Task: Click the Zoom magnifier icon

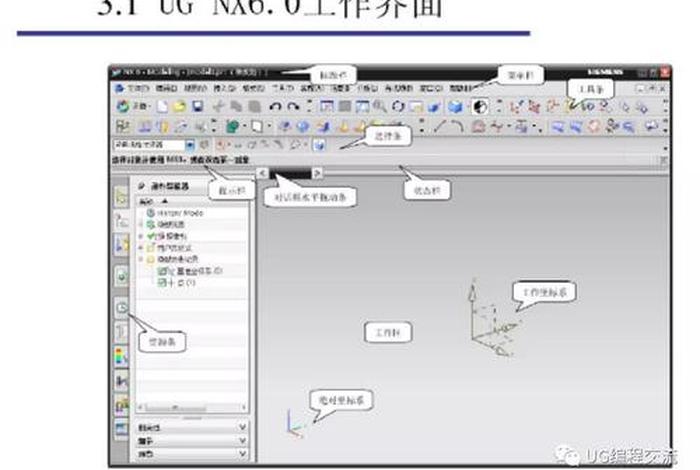Action: [379, 107]
